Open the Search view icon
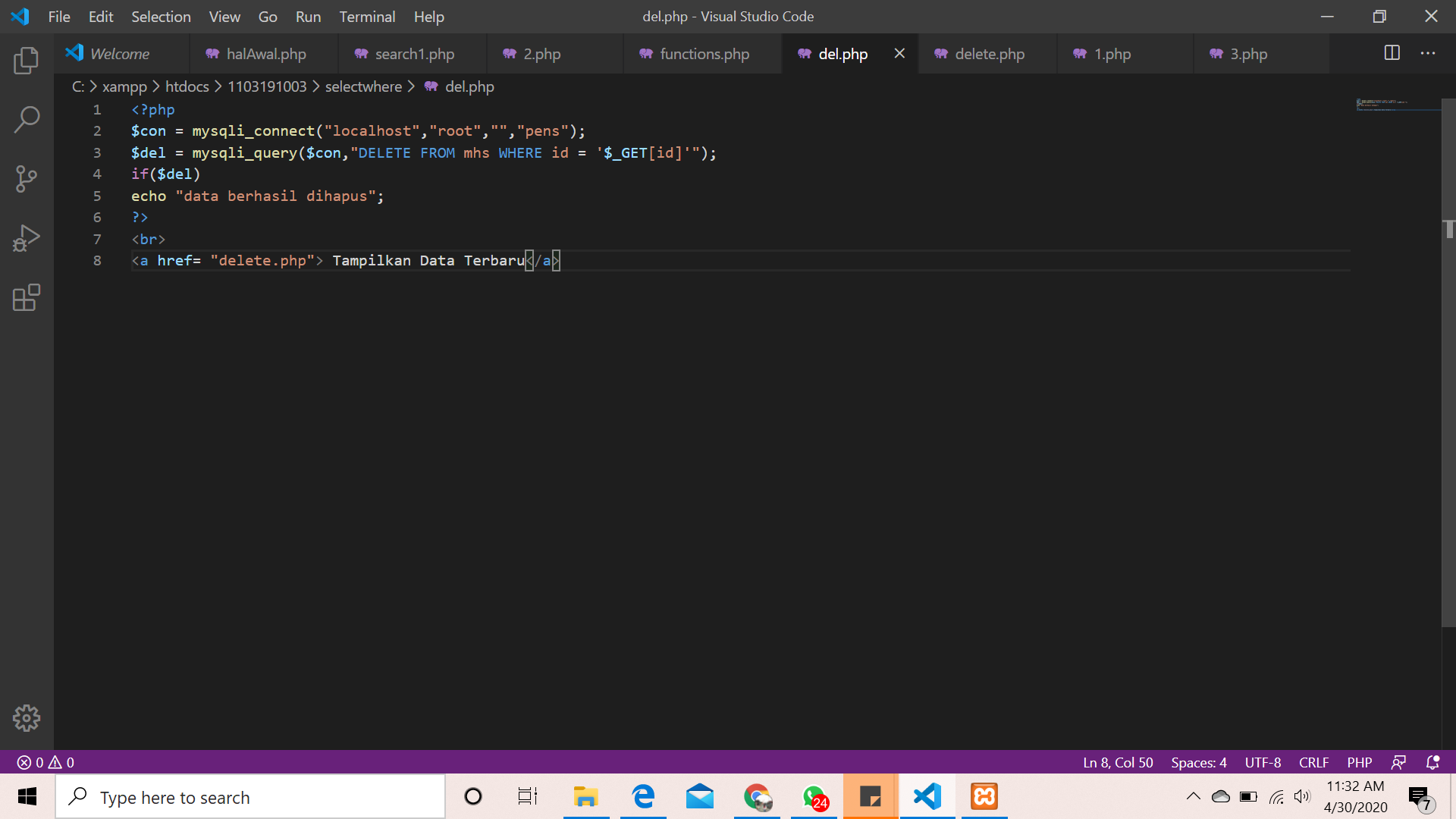 (x=27, y=119)
